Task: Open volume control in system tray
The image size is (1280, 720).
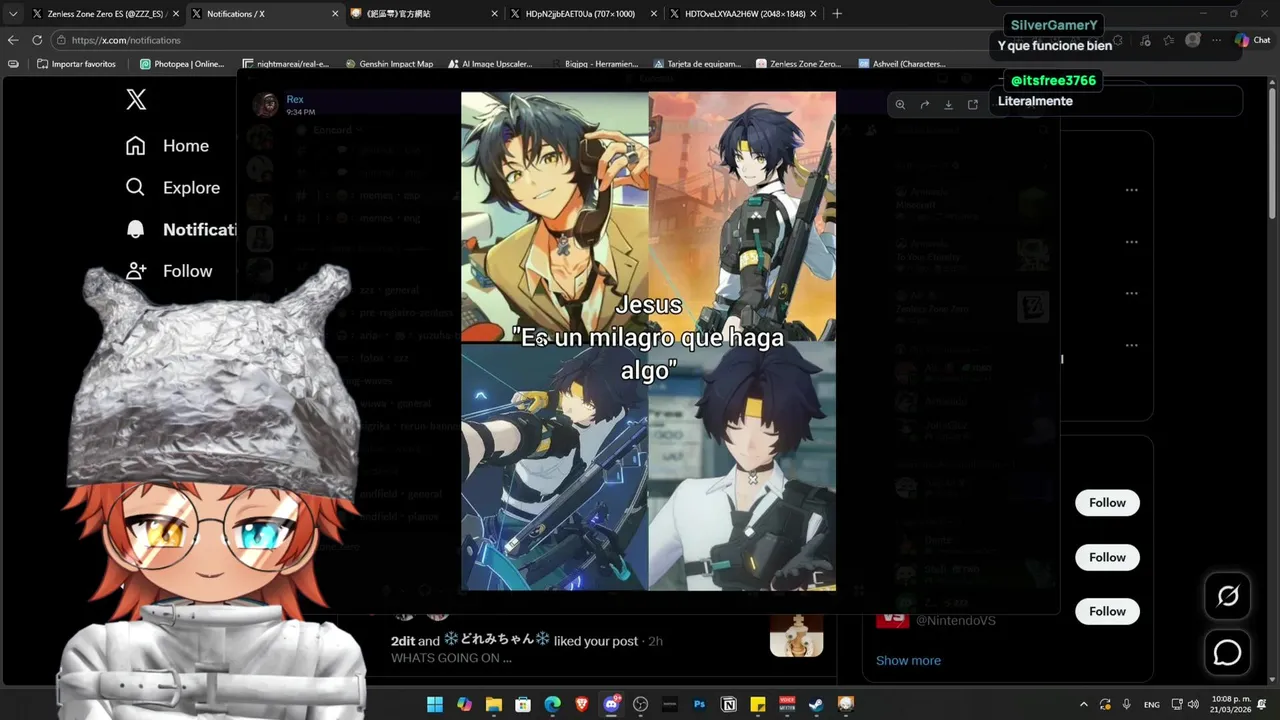Action: point(1193,704)
